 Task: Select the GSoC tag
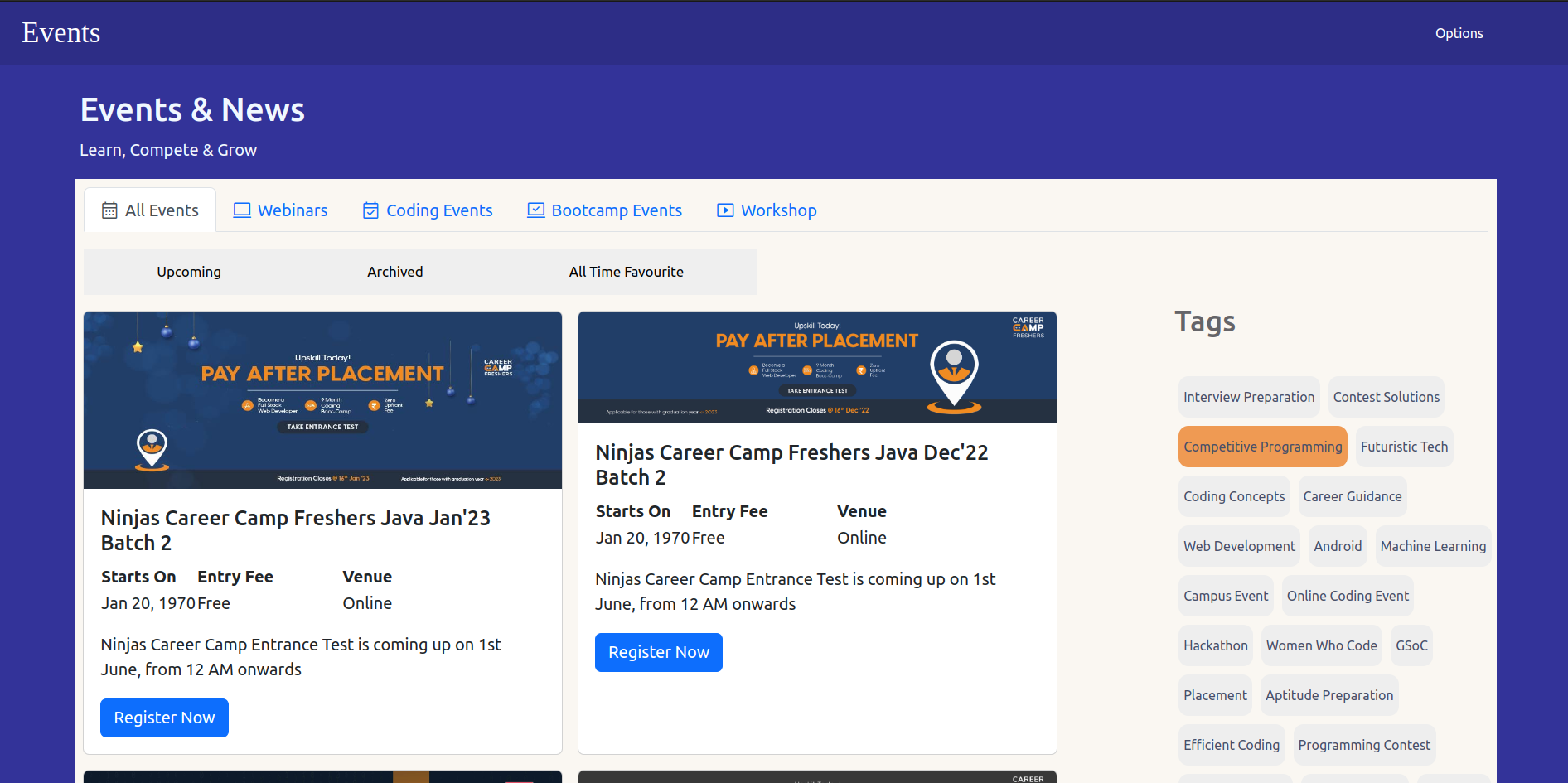(1411, 645)
